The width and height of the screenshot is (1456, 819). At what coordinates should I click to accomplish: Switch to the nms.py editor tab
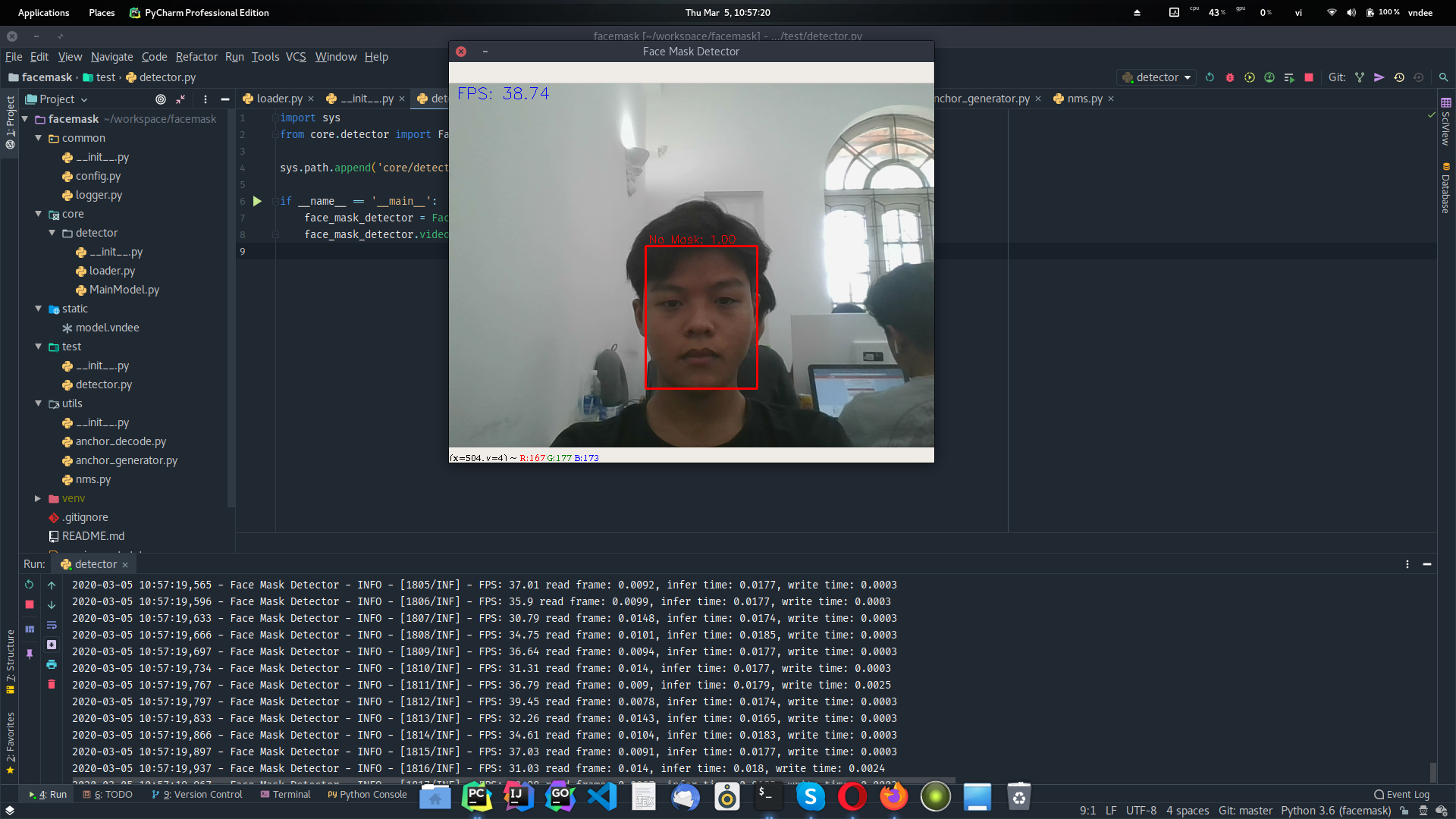pos(1084,99)
